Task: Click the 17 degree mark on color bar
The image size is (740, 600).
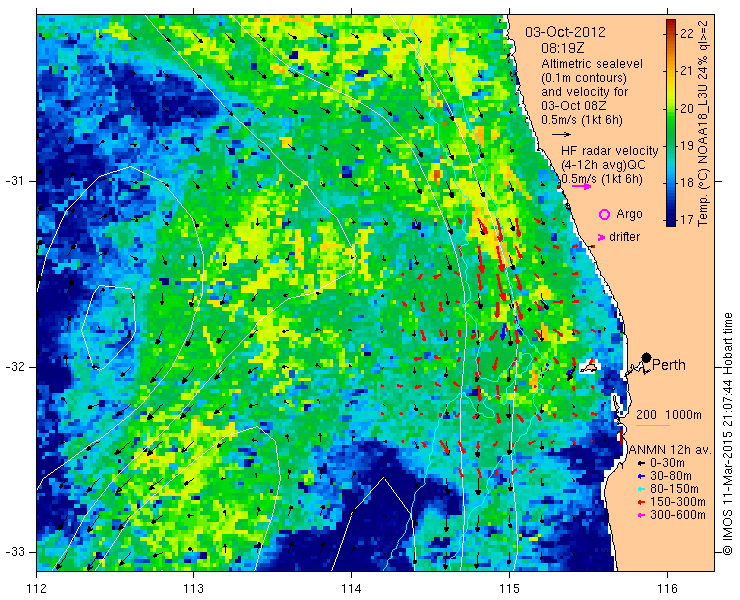Action: 686,219
